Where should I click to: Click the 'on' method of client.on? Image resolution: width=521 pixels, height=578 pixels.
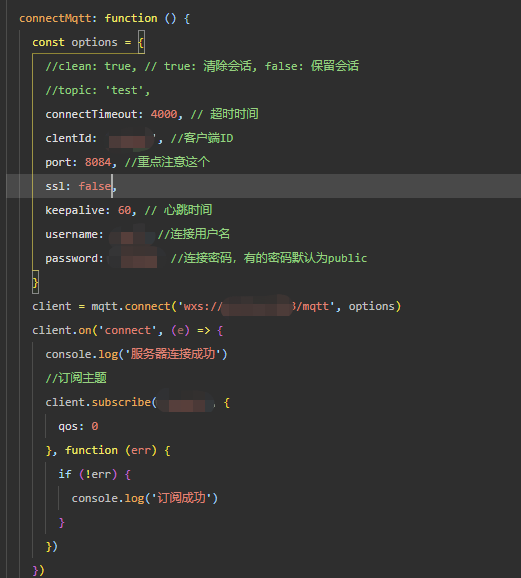point(85,330)
